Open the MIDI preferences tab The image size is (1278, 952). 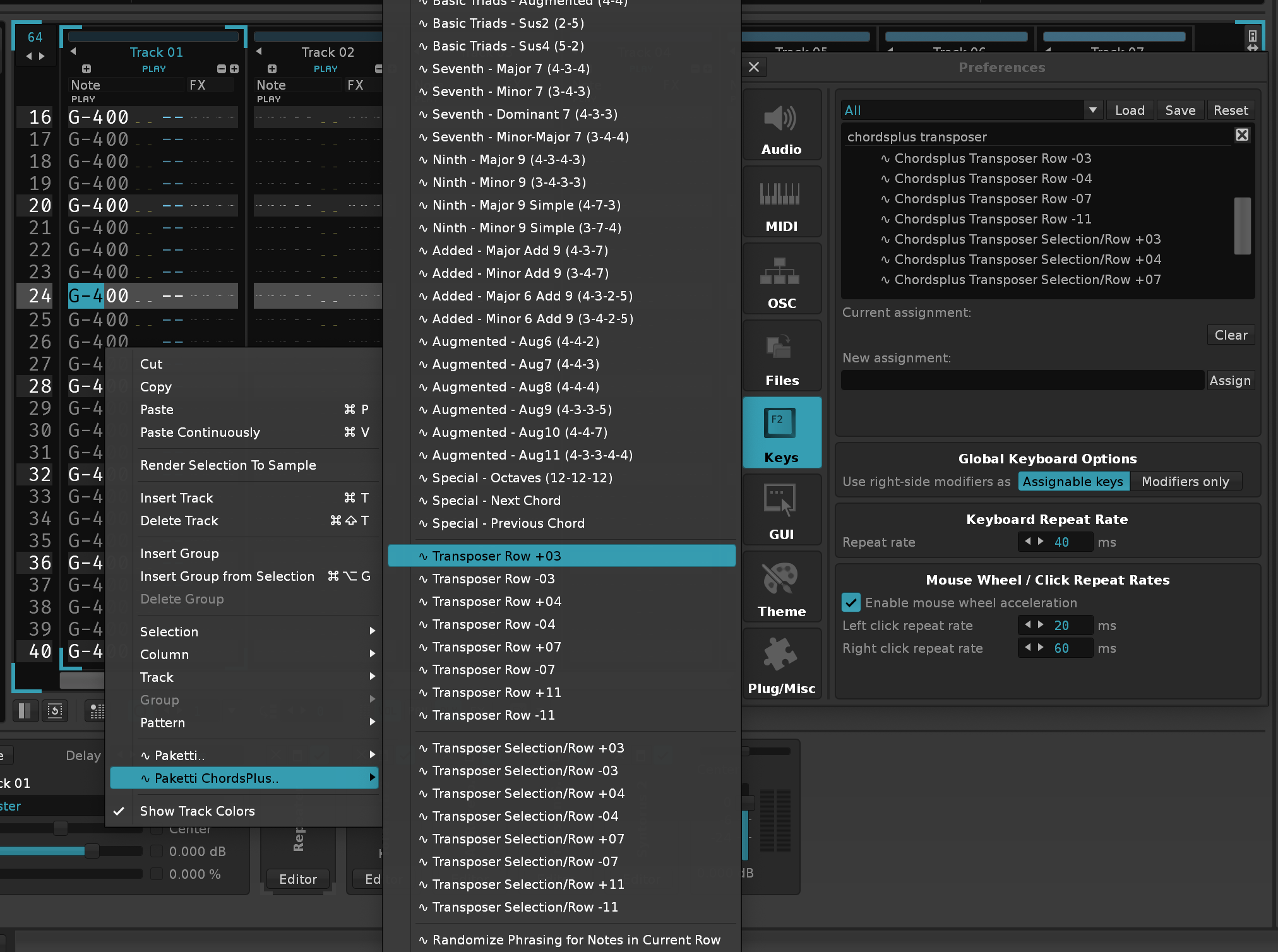tap(781, 202)
